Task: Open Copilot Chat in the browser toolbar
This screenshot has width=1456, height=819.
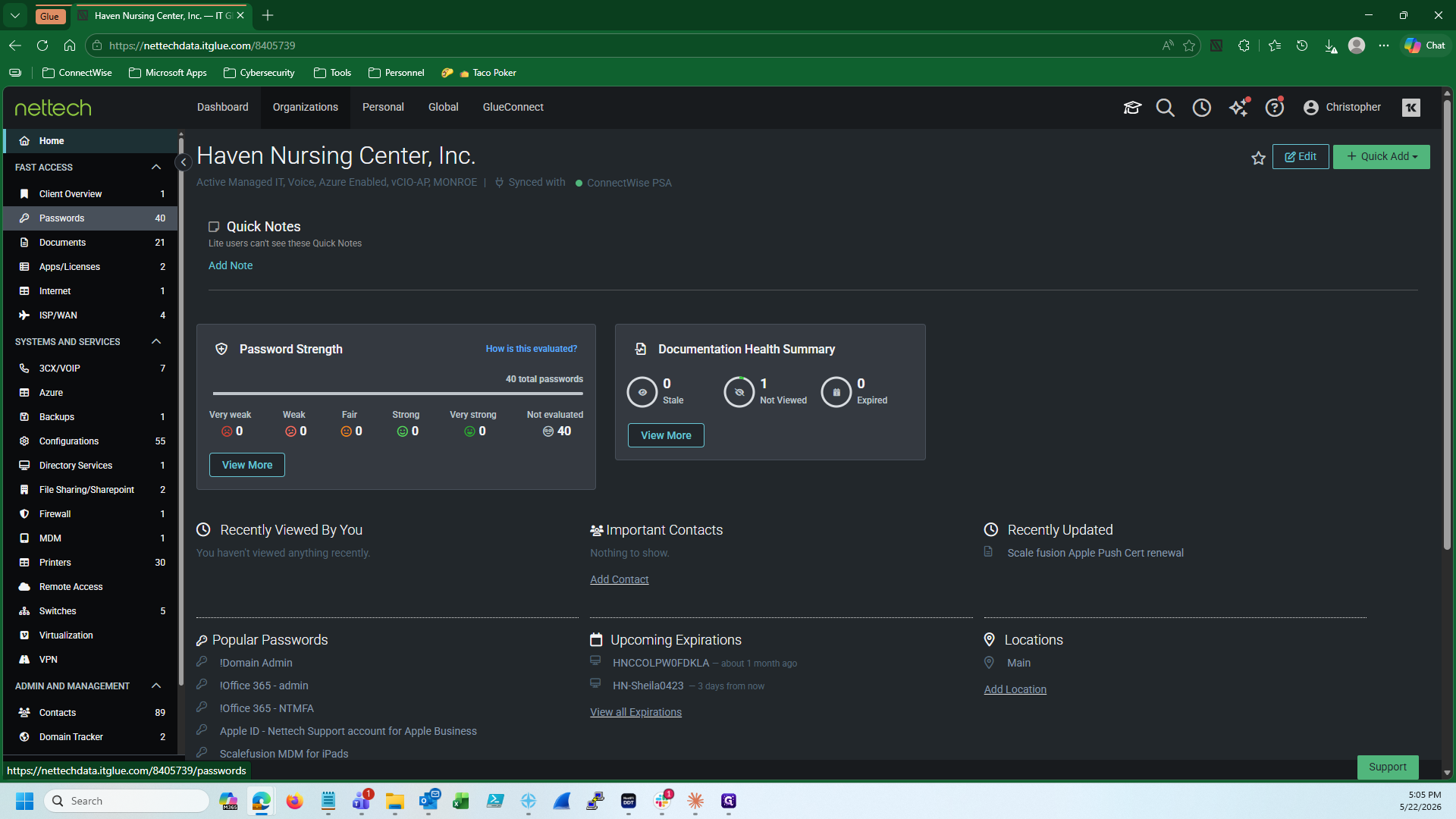Action: pos(1425,46)
